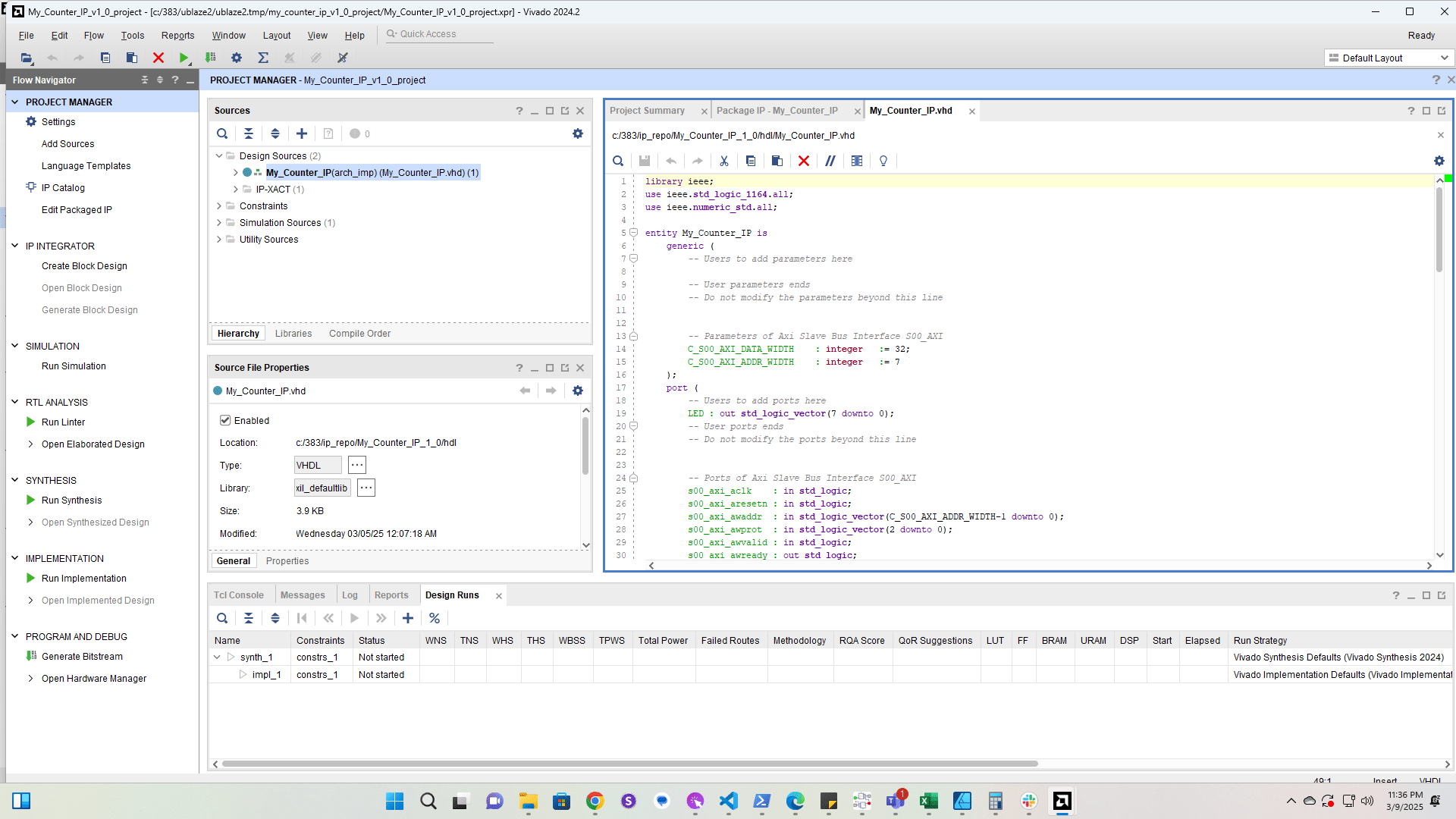Click the Design Runs horizontal scrollbar
Screen dimensions: 1456x819
coord(629,764)
